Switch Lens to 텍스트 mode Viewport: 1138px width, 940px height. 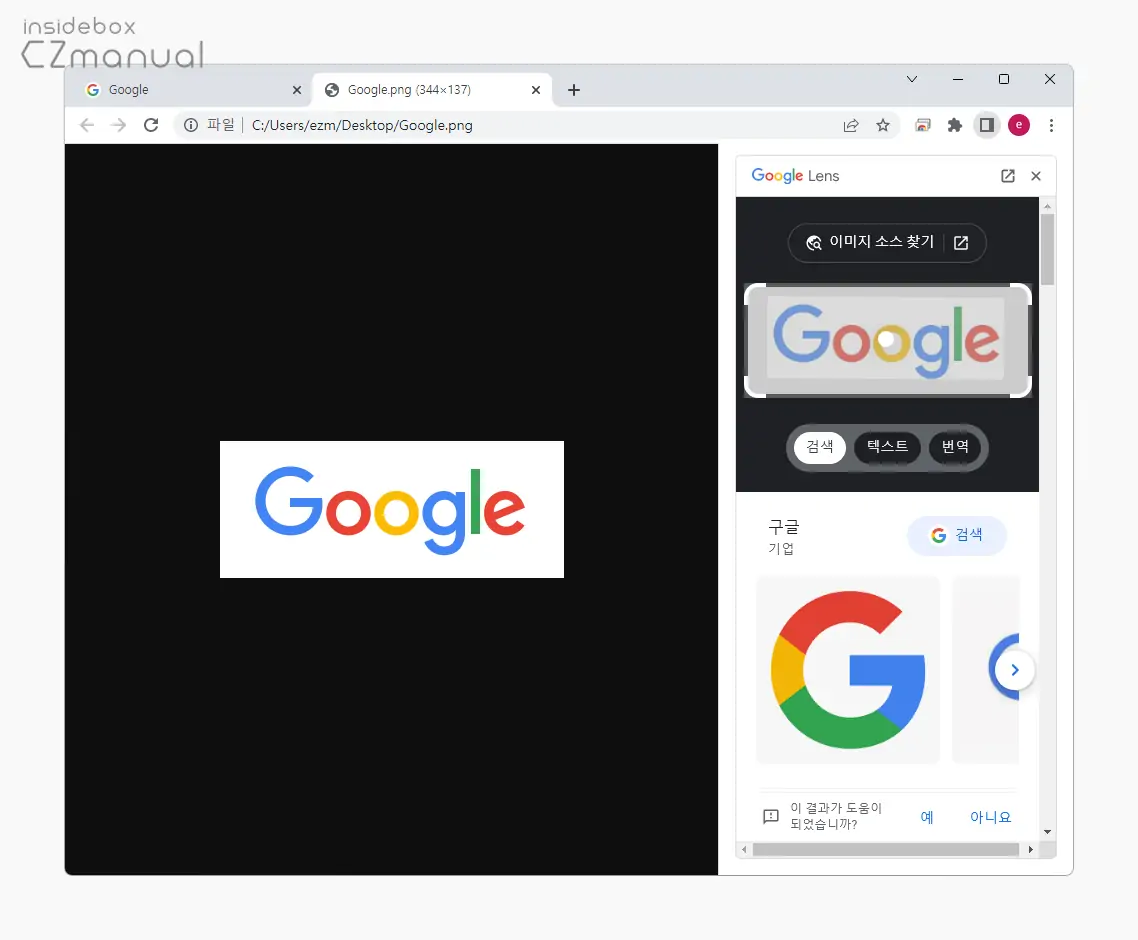click(x=887, y=447)
